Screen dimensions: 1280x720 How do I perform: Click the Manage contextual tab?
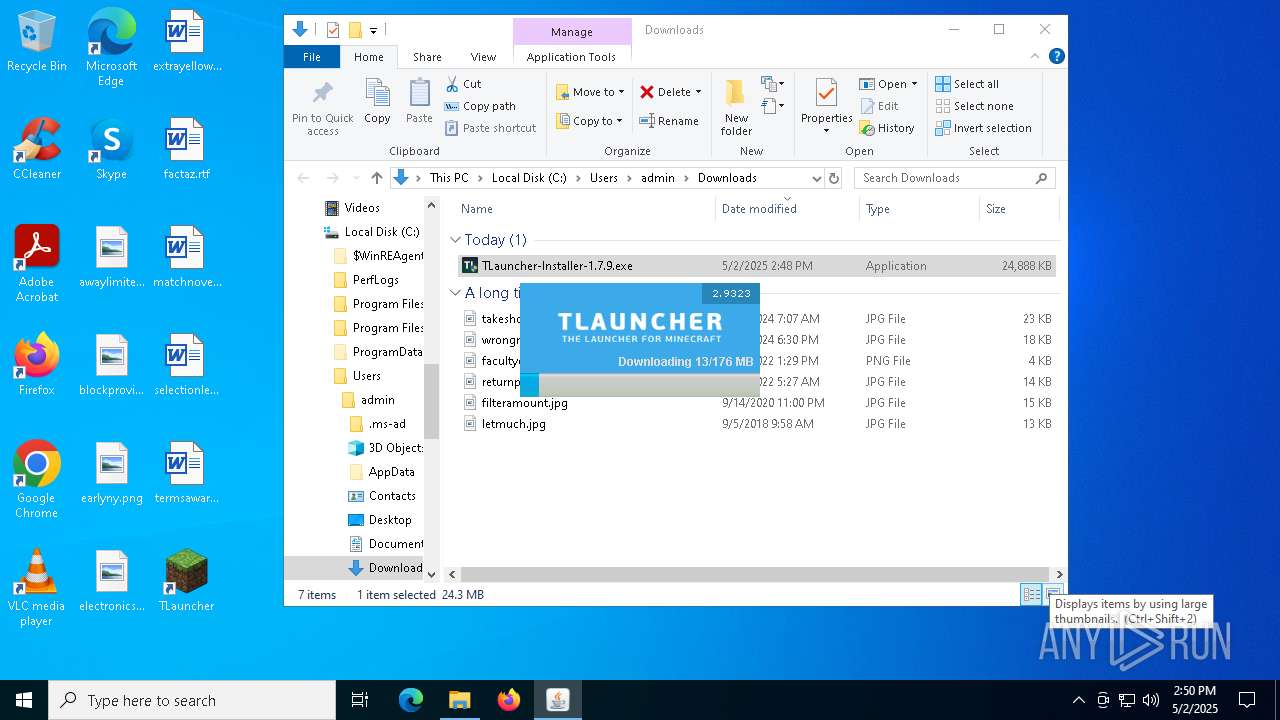572,32
